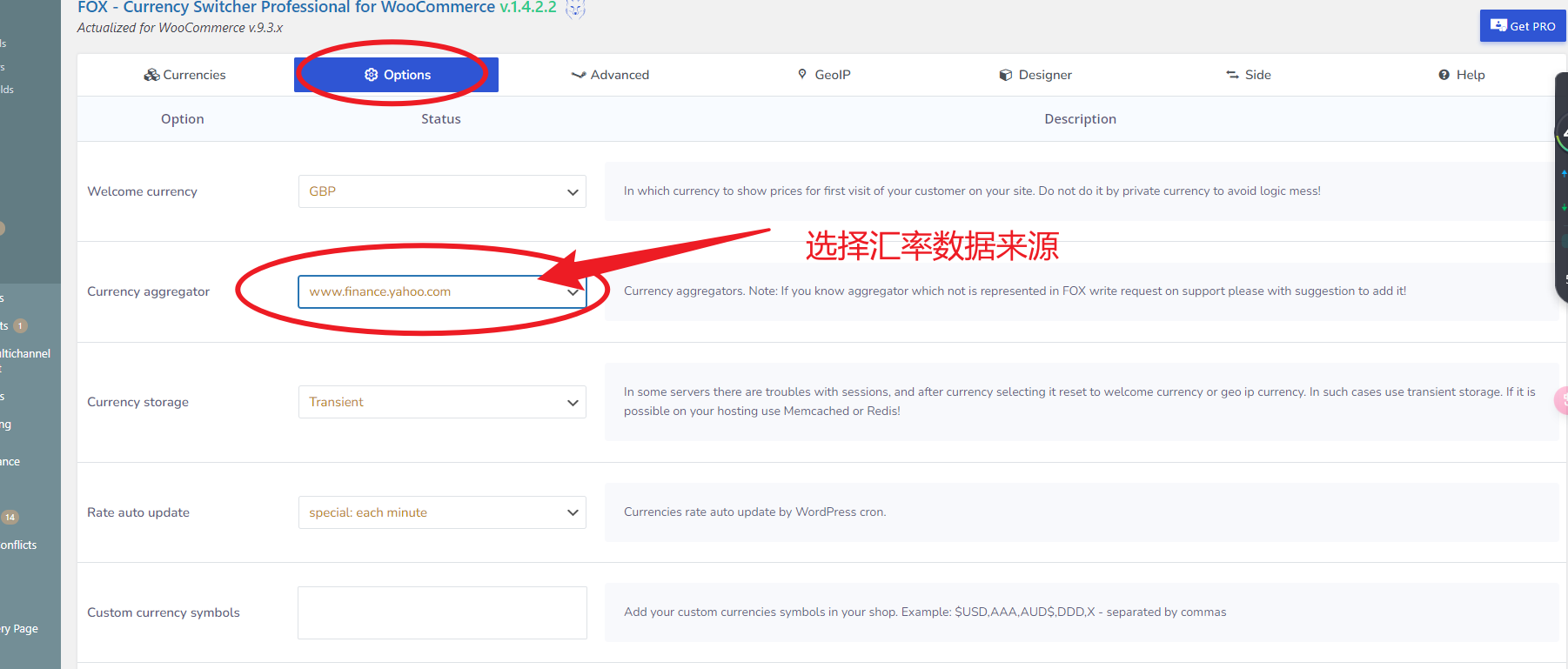Open the Welcome currency GBP dropdown
The width and height of the screenshot is (1568, 669).
coord(442,191)
